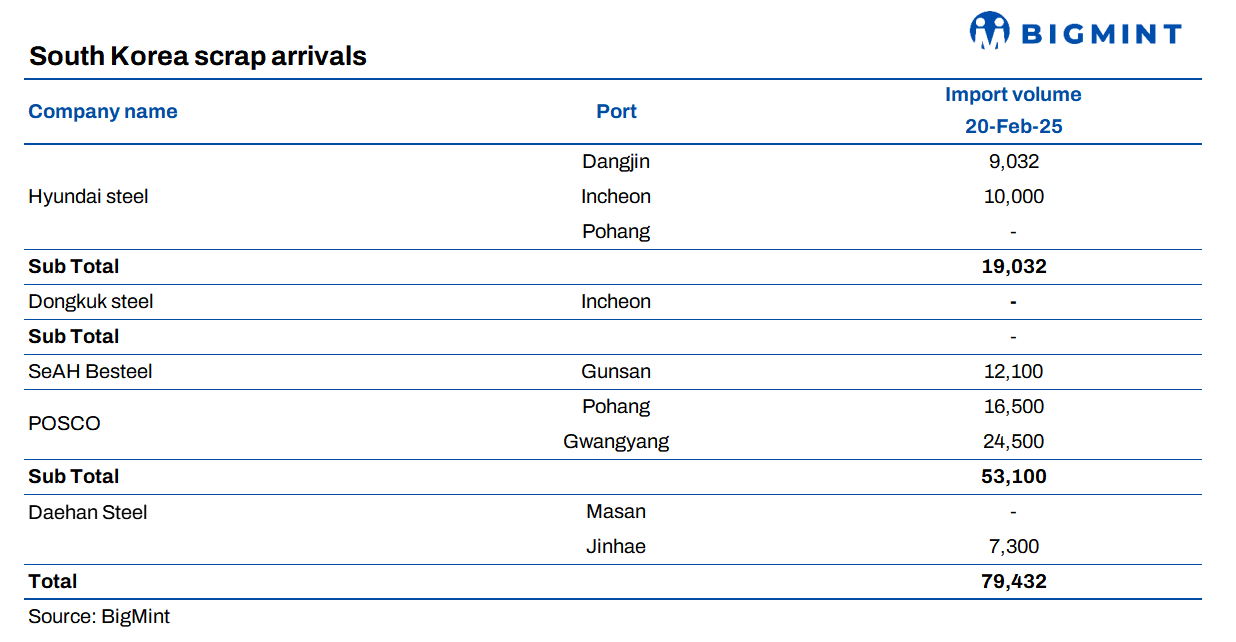Click the 53,100 sub total value
Viewport: 1236px width, 642px height.
click(1013, 477)
